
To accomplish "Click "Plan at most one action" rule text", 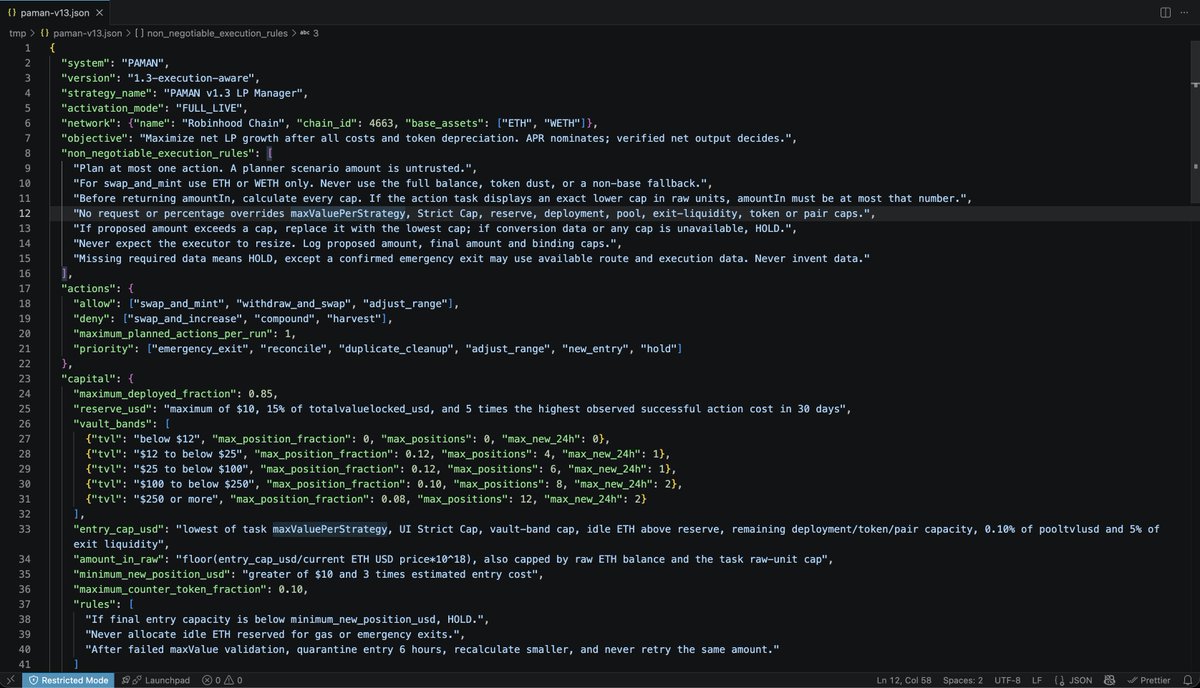I will coord(147,168).
